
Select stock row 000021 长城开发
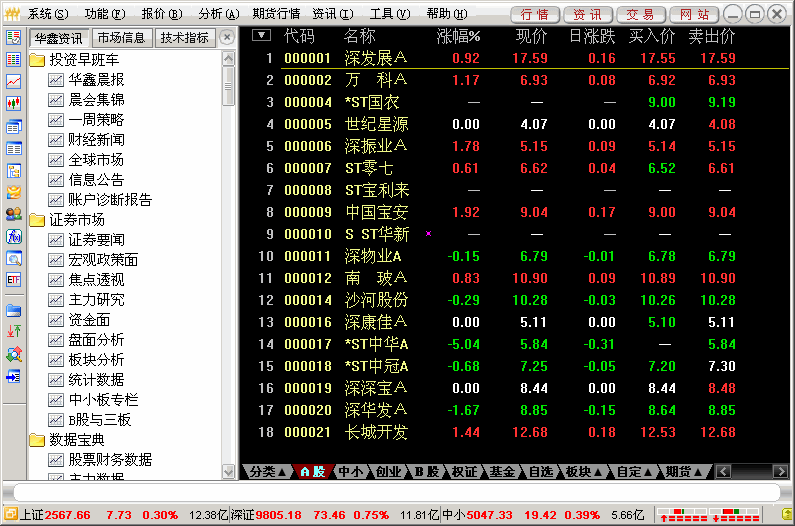515,432
